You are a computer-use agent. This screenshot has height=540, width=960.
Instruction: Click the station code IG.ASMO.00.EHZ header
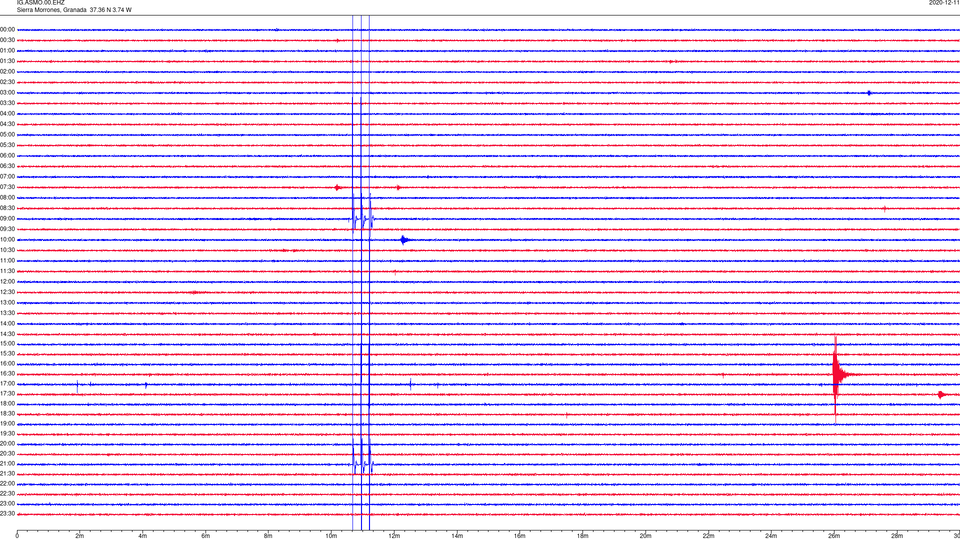tap(40, 3)
